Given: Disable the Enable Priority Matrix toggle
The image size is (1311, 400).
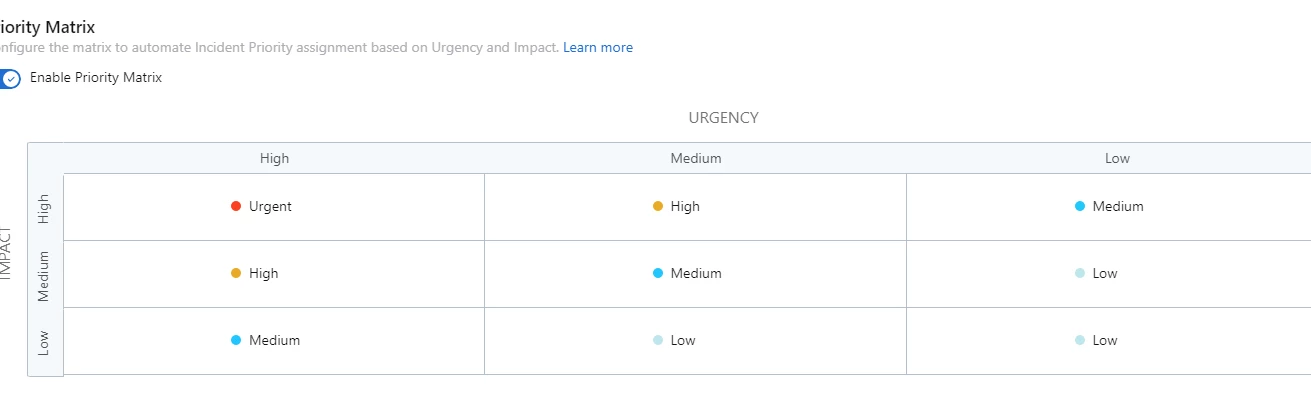Looking at the screenshot, I should (x=8, y=78).
